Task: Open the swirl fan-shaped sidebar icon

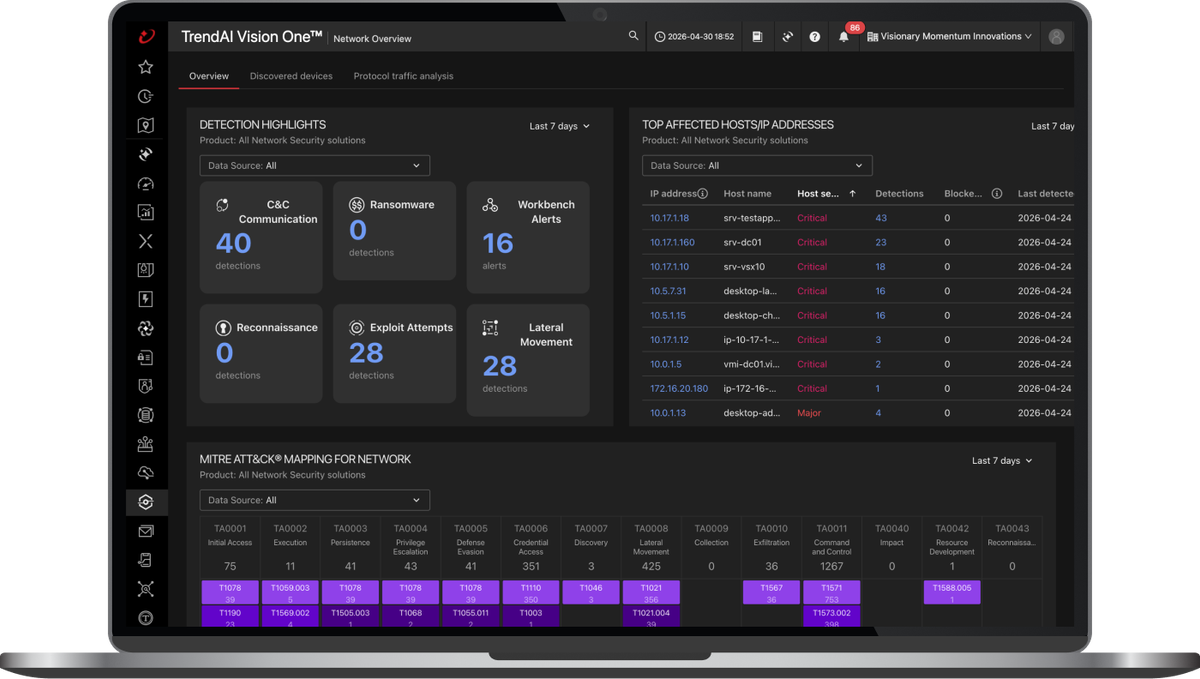Action: [146, 328]
